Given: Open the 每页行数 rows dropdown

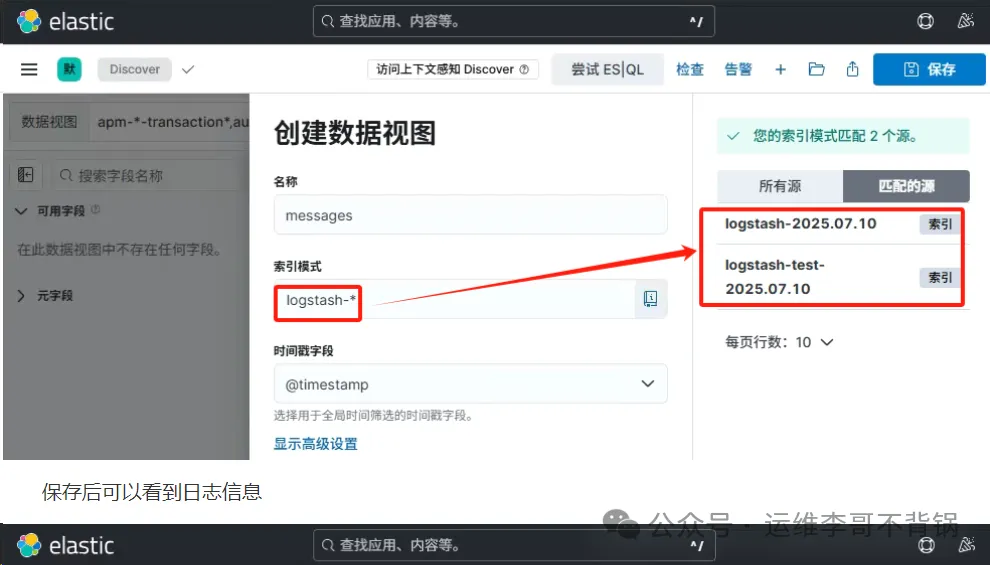Looking at the screenshot, I should (780, 342).
